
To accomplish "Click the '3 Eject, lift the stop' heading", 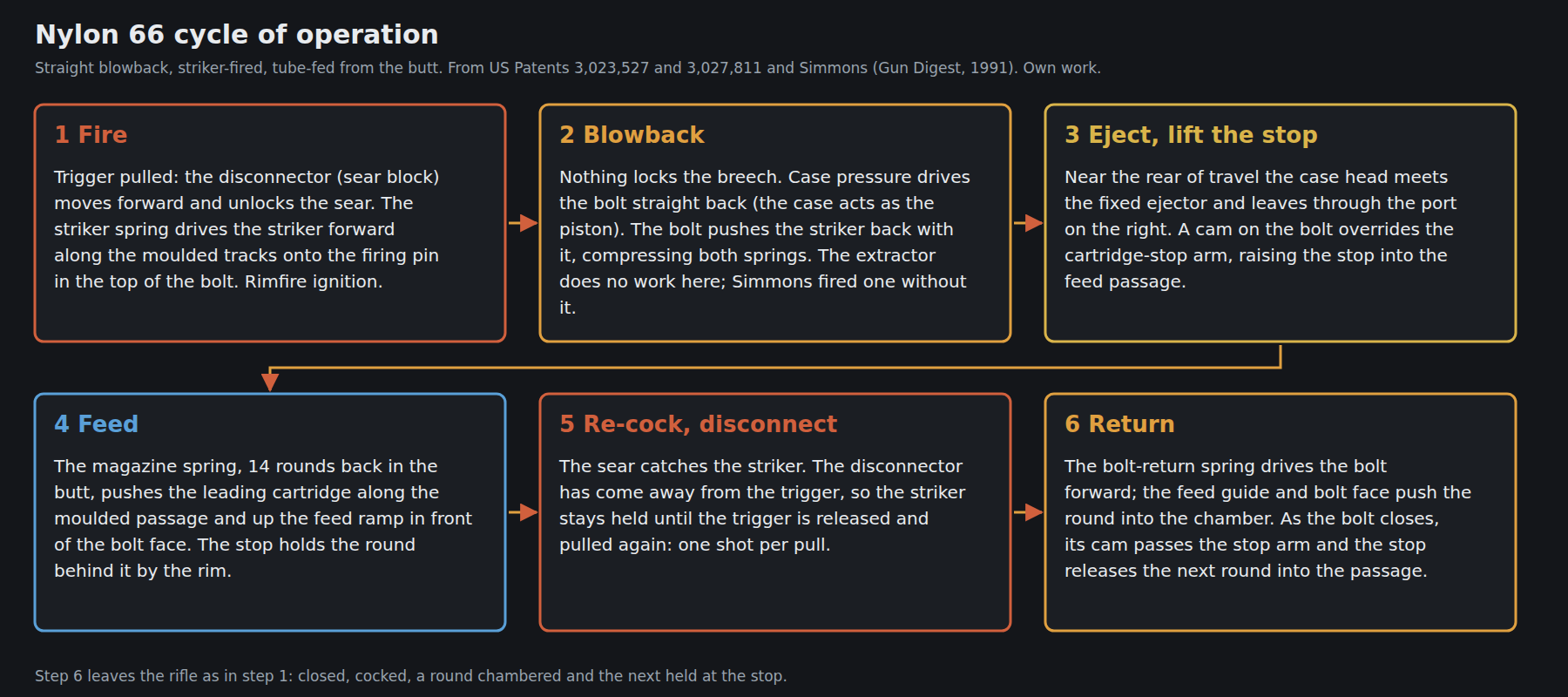I will tap(1191, 135).
